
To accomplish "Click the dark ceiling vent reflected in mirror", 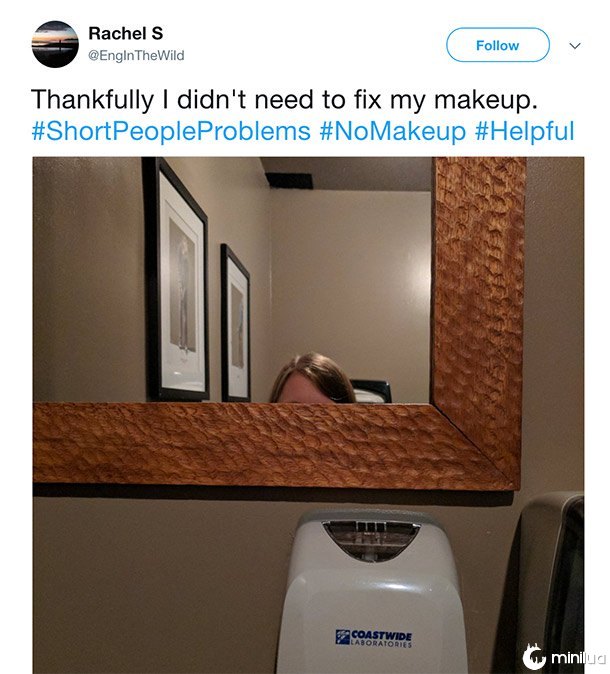I will pos(289,181).
